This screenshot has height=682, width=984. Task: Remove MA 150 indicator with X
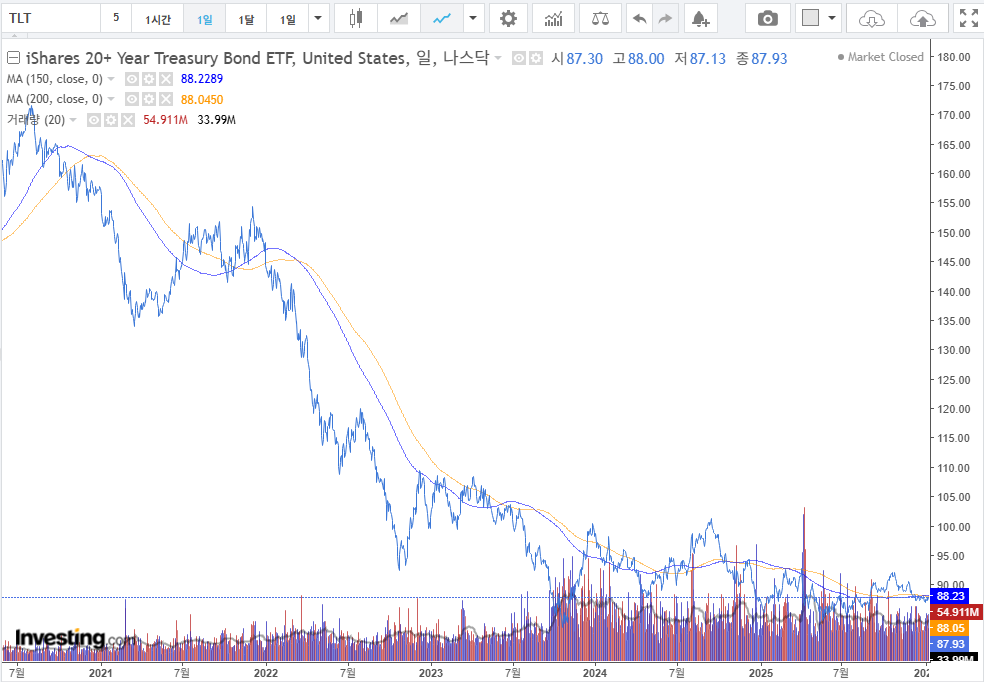166,79
